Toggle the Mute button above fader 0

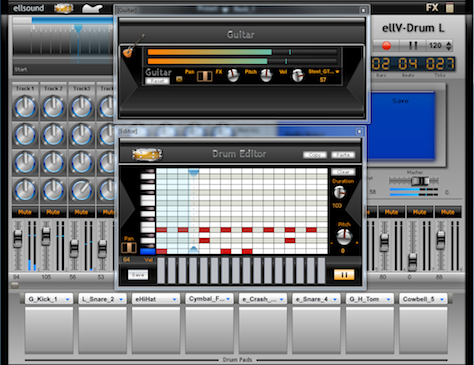(x=420, y=212)
